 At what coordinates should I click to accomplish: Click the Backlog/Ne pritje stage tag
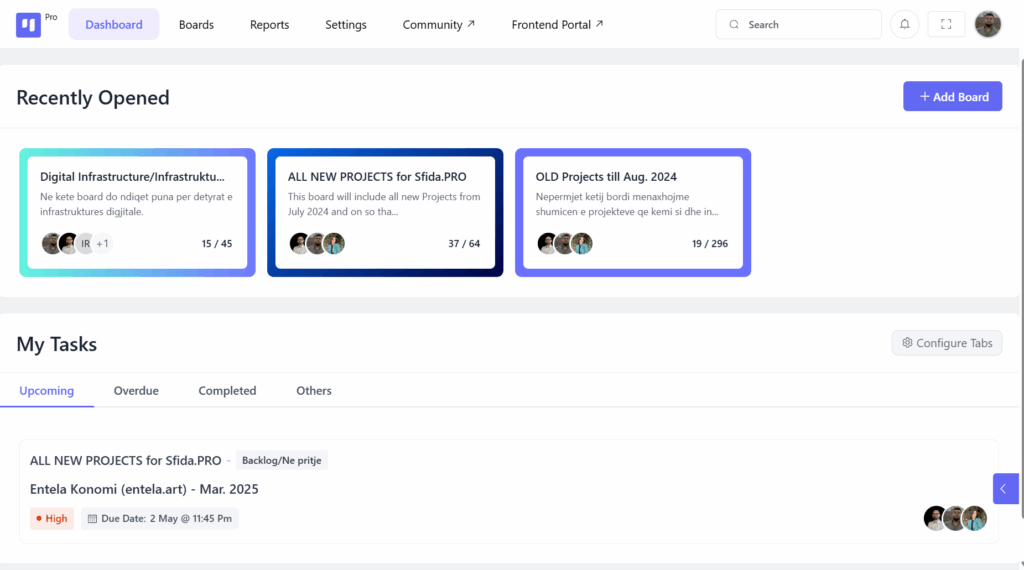(281, 460)
